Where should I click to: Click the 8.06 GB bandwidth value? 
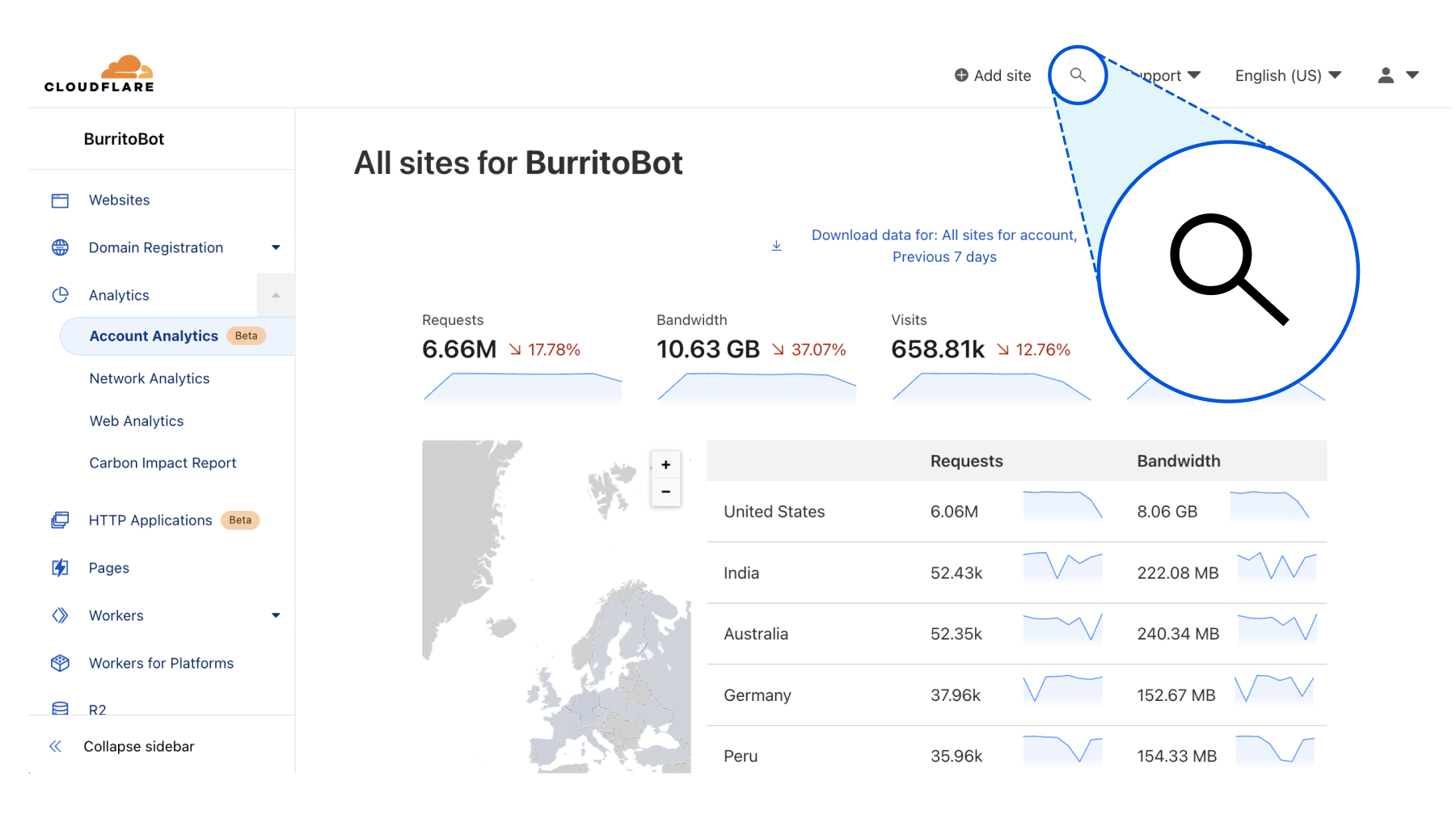pyautogui.click(x=1167, y=512)
